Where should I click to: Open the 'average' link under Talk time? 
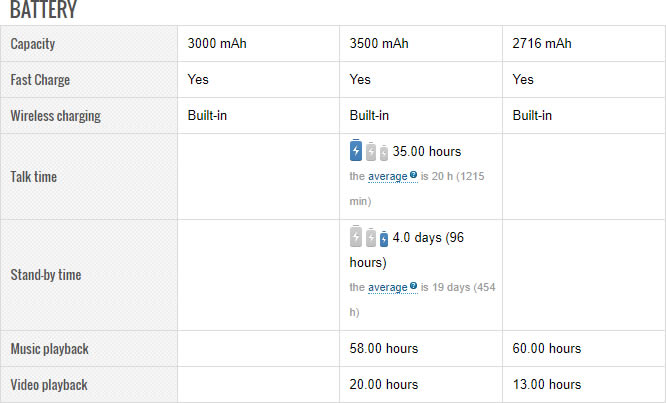388,176
